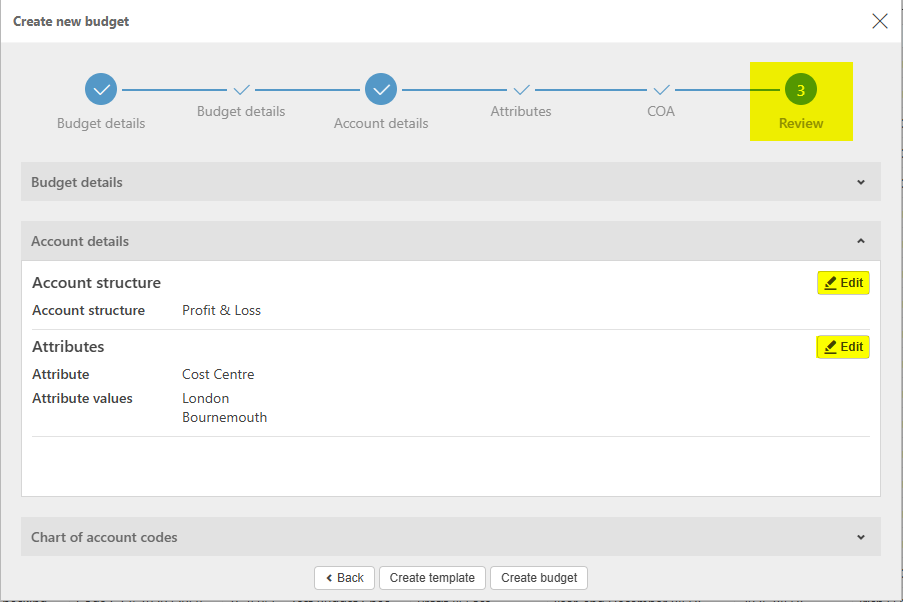Click the Account details step circle icon
Image resolution: width=903 pixels, height=602 pixels.
(381, 89)
